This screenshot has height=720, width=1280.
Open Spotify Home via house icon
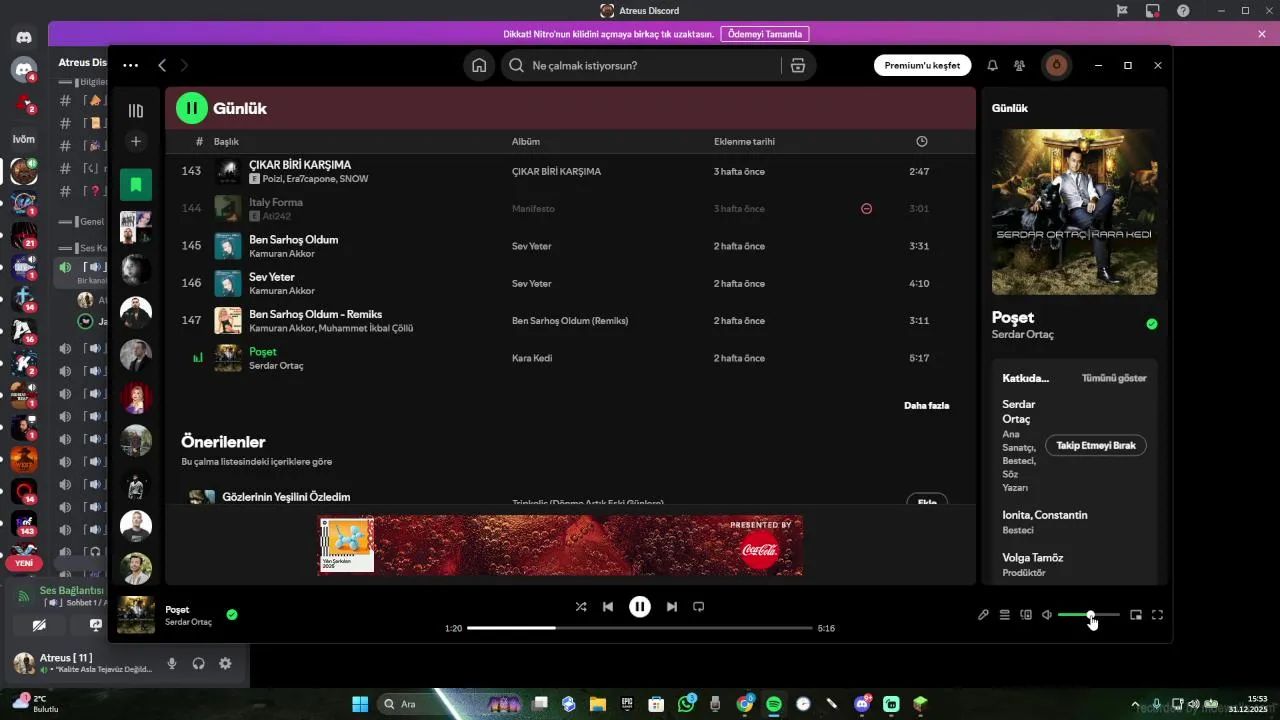[x=479, y=65]
